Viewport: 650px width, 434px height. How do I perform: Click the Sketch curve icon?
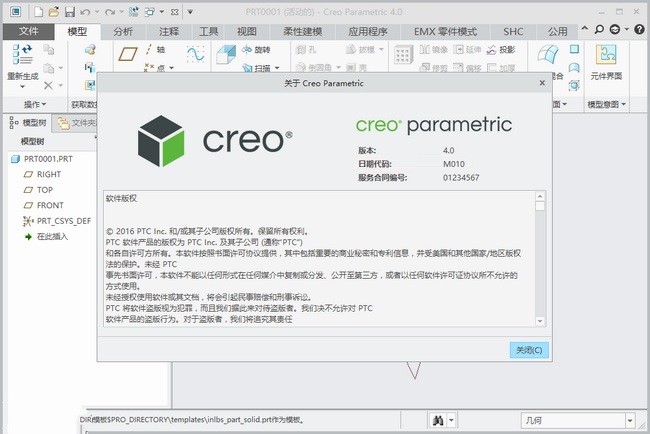[195, 54]
